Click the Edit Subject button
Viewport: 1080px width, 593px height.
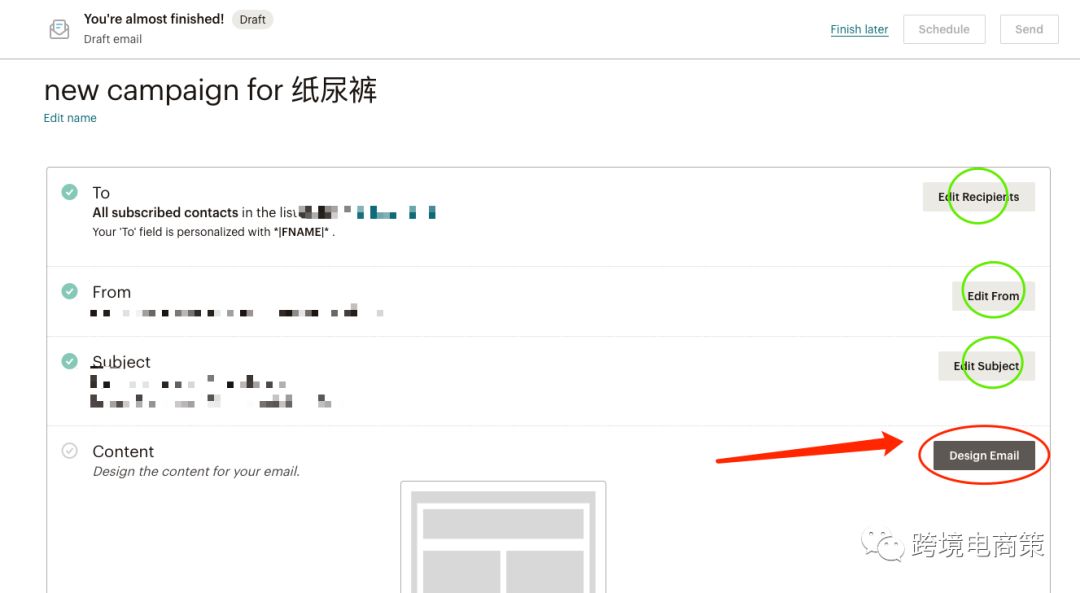pyautogui.click(x=986, y=366)
